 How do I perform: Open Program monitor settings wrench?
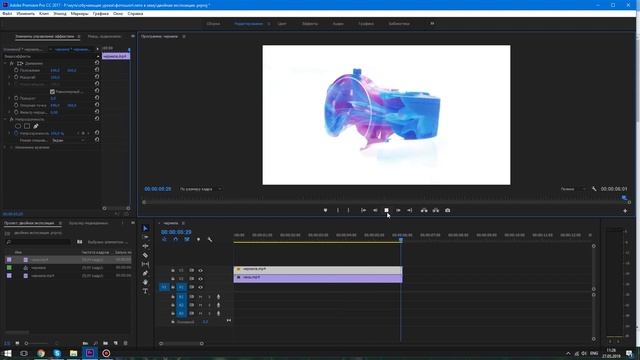pyautogui.click(x=594, y=189)
